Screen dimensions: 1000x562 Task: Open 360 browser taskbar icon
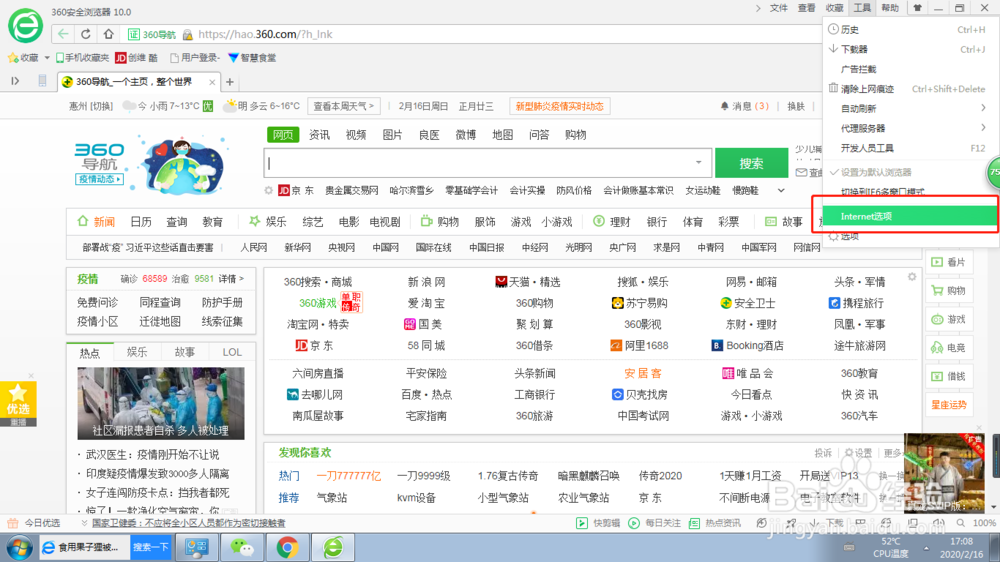333,547
